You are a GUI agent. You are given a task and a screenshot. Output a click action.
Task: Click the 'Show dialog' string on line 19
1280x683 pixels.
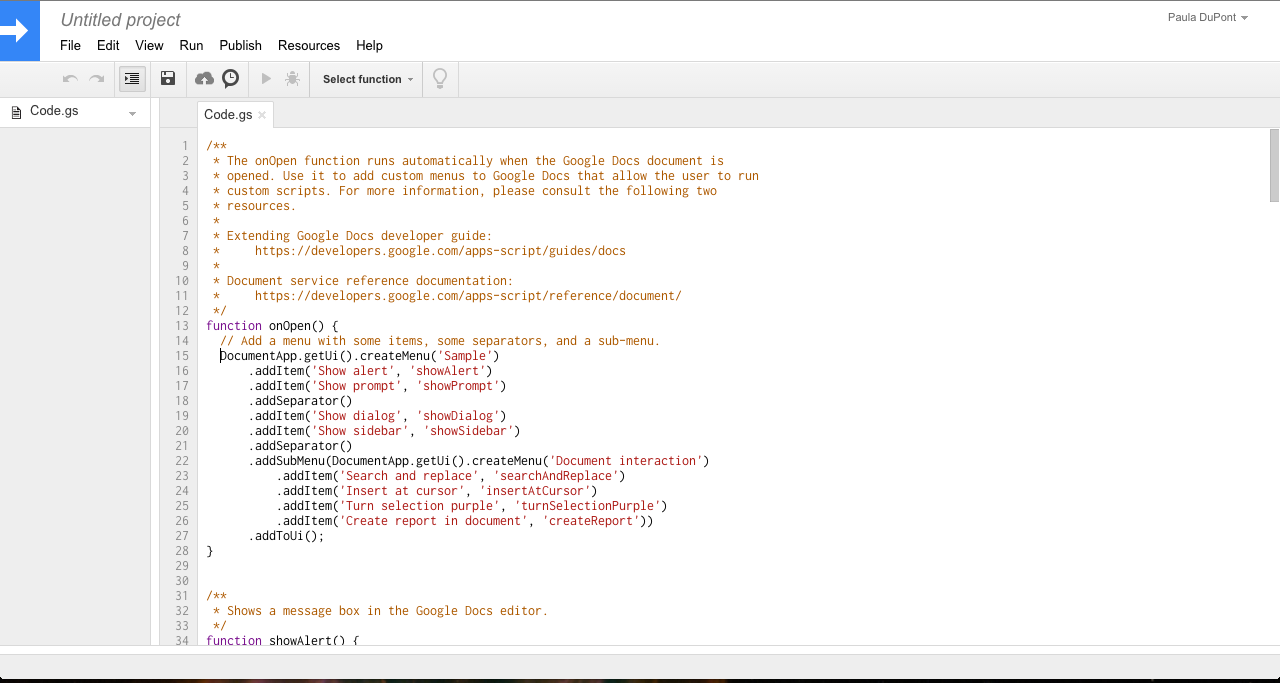[x=356, y=416]
